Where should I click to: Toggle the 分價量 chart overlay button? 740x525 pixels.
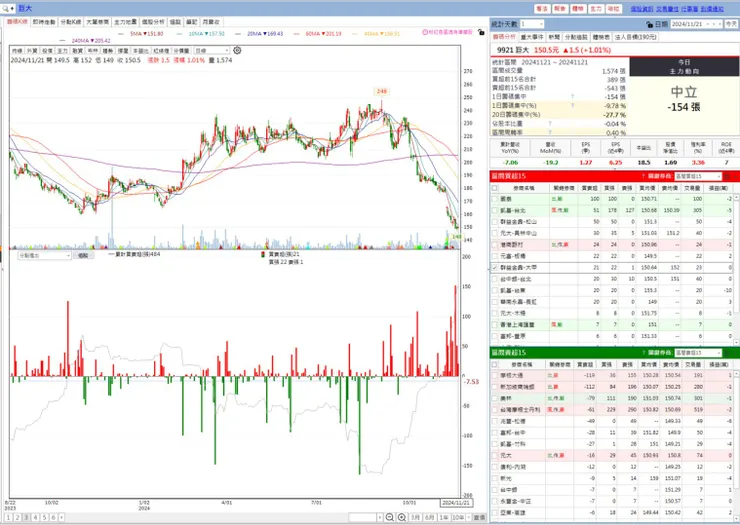click(181, 51)
